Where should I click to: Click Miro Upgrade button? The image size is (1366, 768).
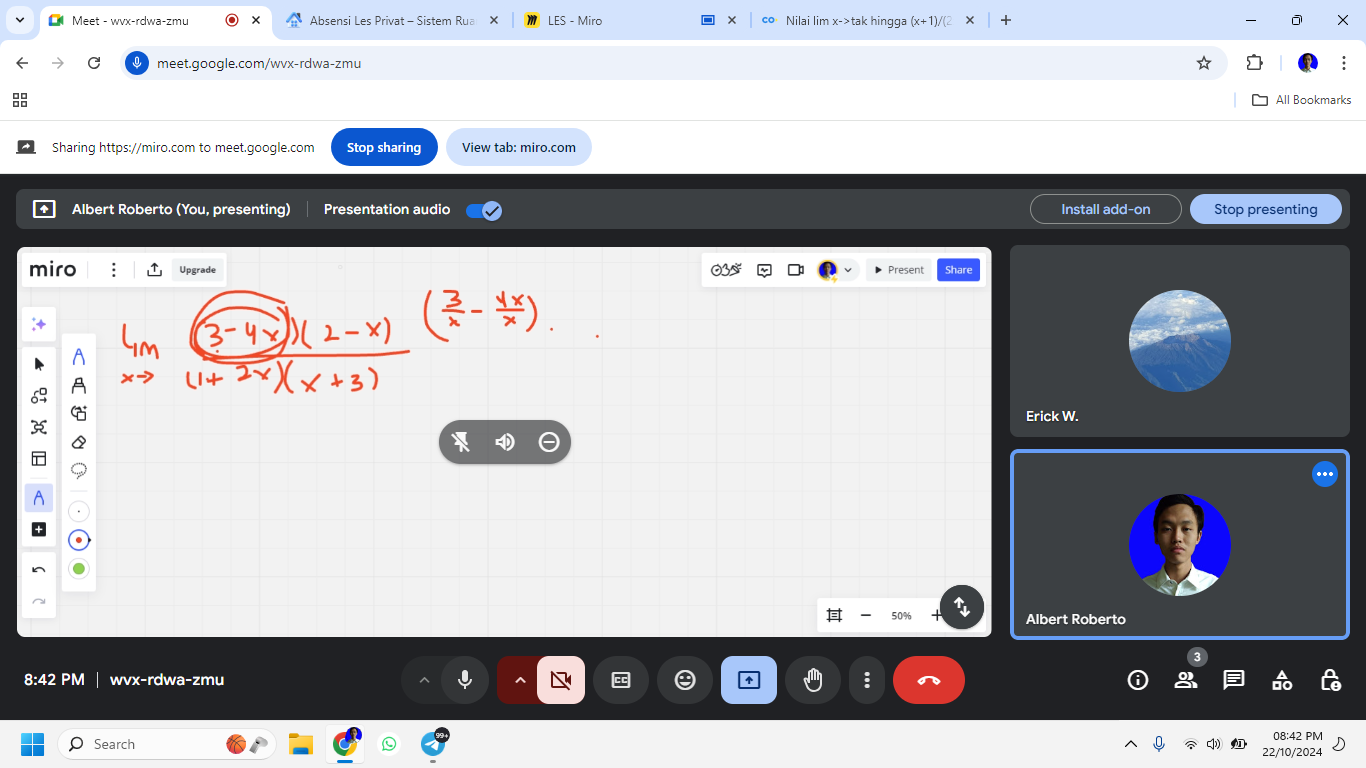(x=198, y=270)
